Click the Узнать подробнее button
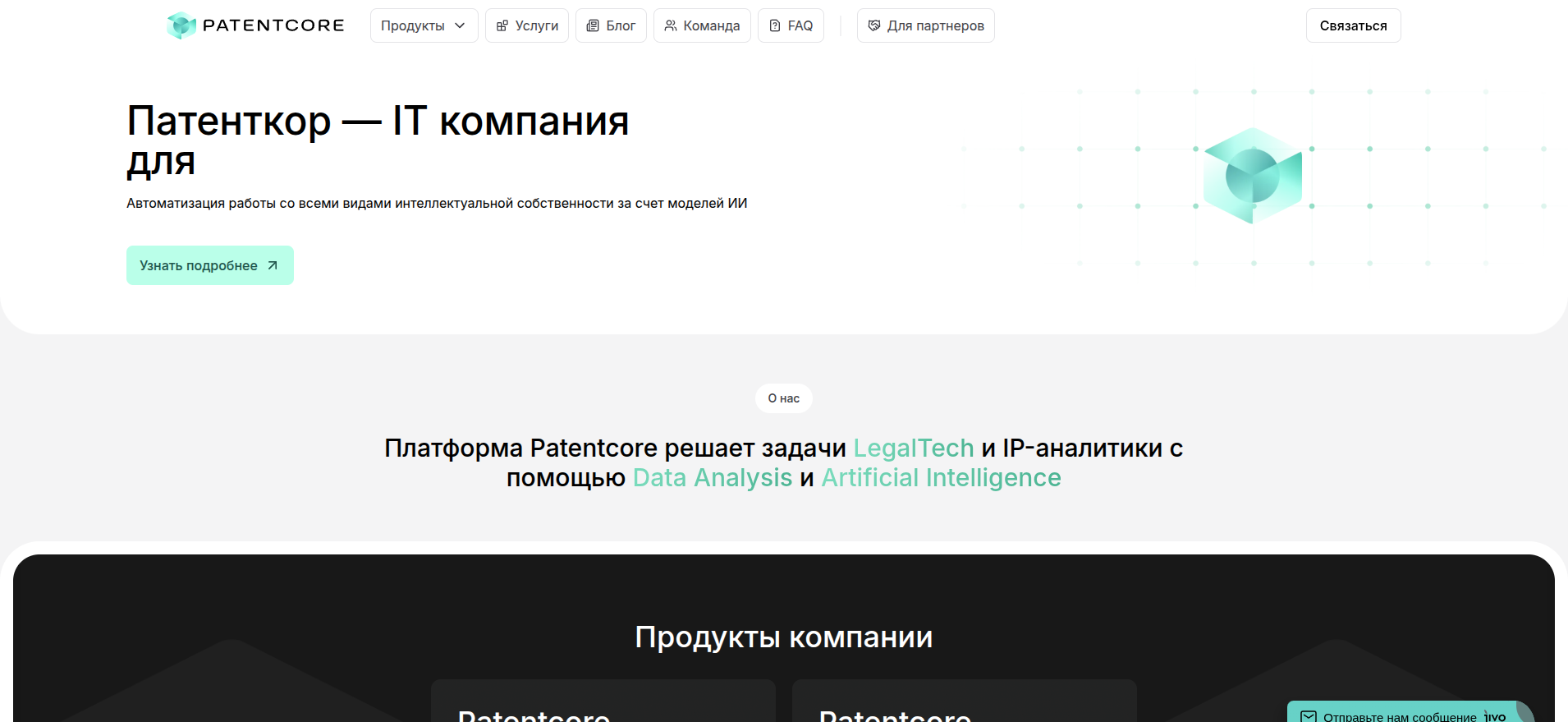 (x=210, y=265)
